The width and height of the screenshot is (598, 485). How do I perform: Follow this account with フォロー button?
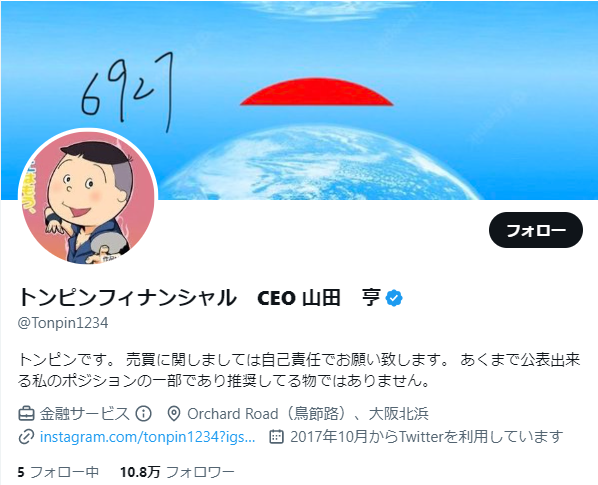coord(535,230)
